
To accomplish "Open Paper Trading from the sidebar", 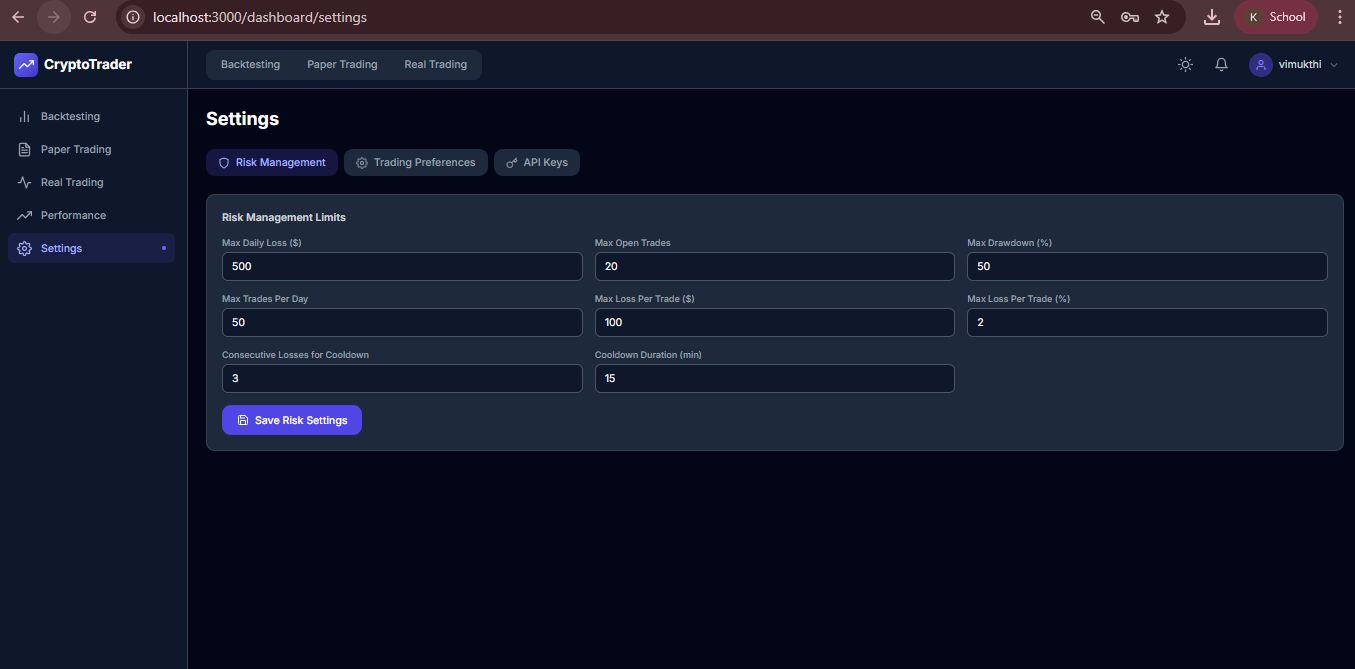I will (x=91, y=150).
